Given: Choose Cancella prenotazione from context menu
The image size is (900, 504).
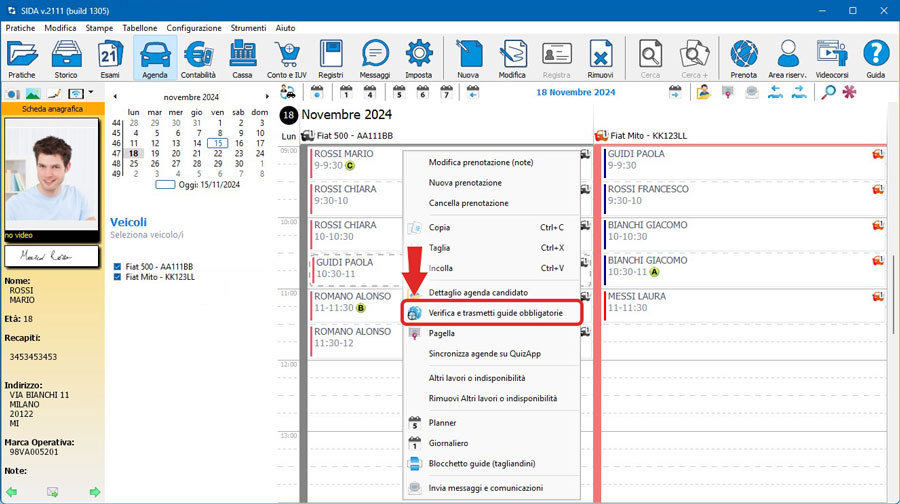Looking at the screenshot, I should [468, 203].
